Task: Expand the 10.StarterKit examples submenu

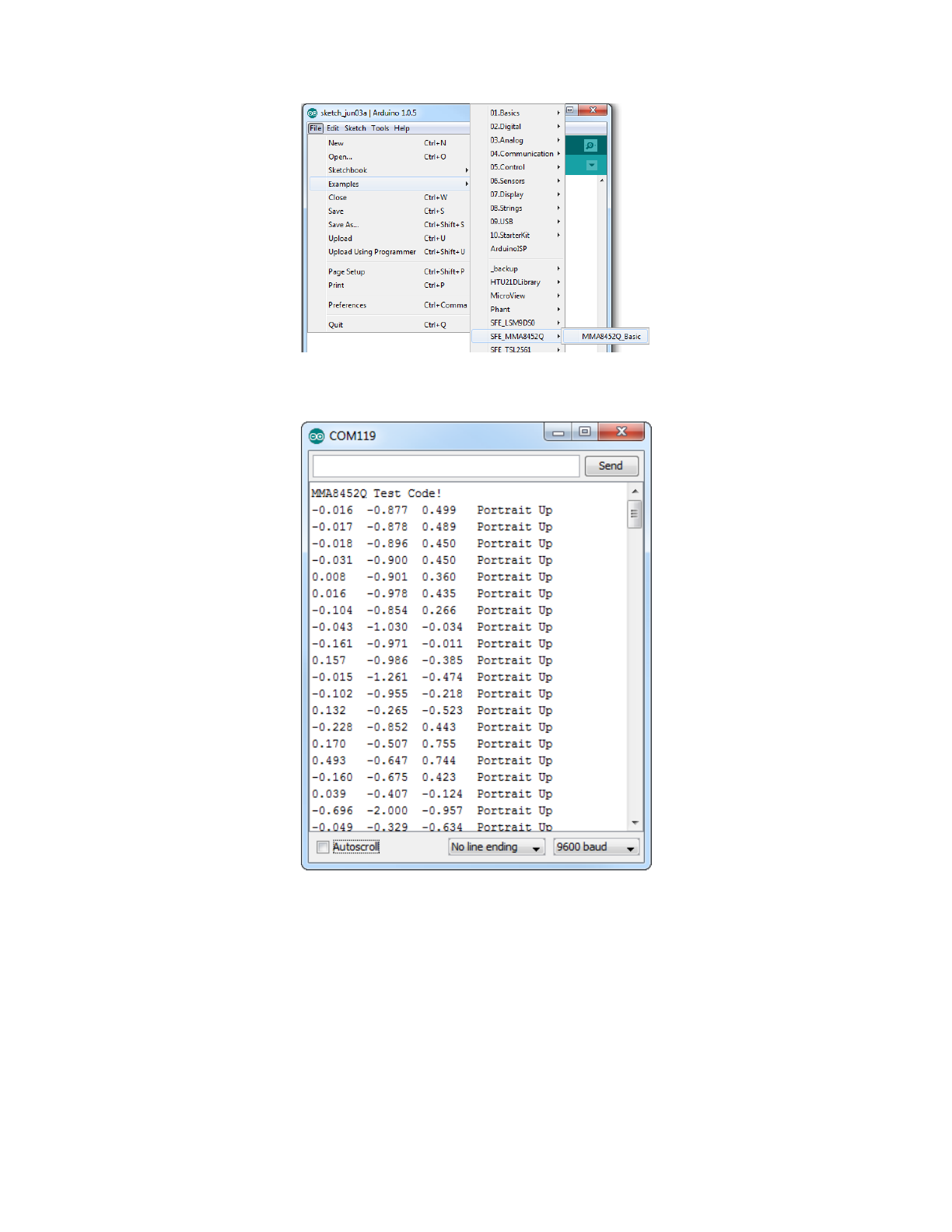Action: pos(517,235)
